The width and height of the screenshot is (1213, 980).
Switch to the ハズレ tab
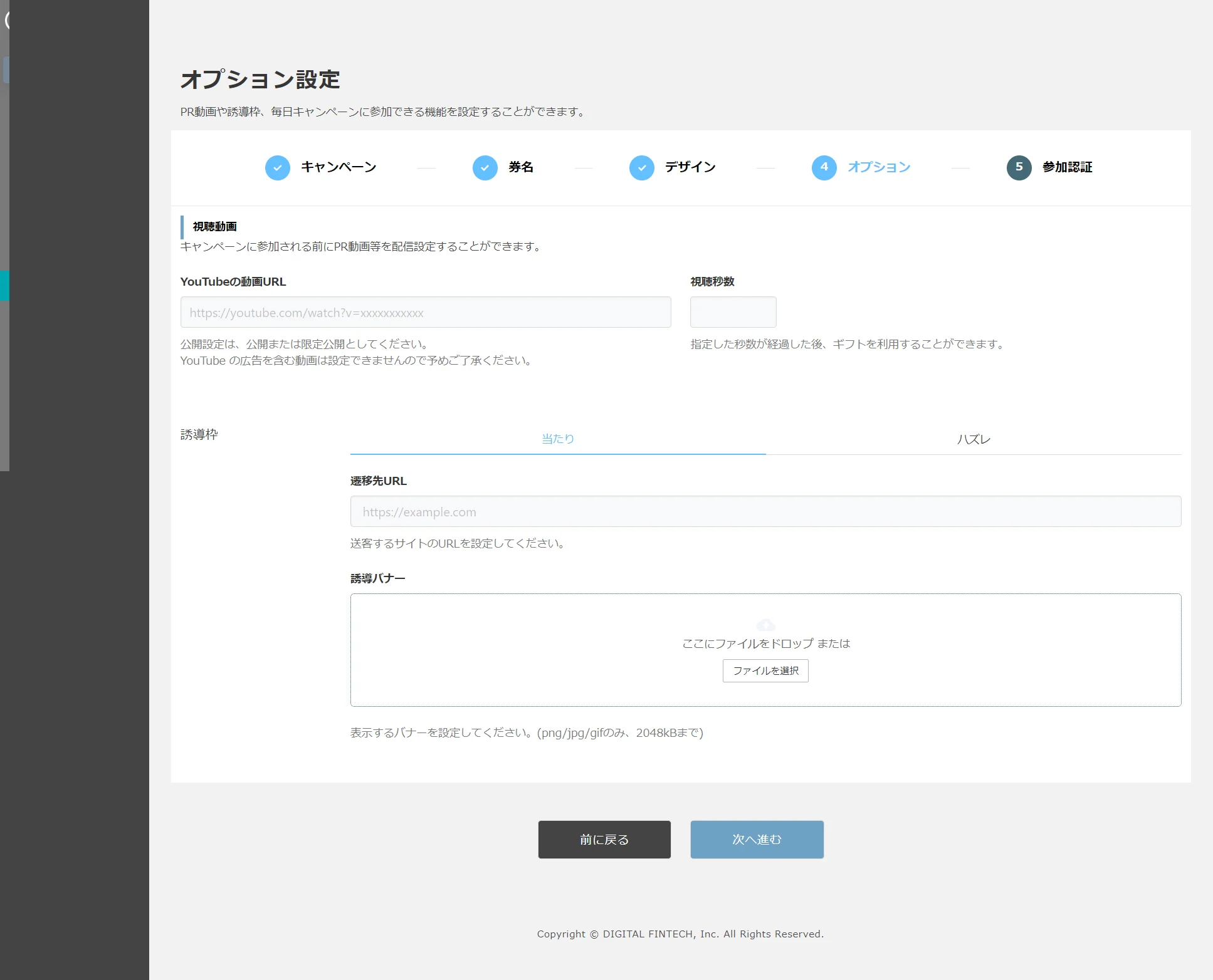[974, 439]
